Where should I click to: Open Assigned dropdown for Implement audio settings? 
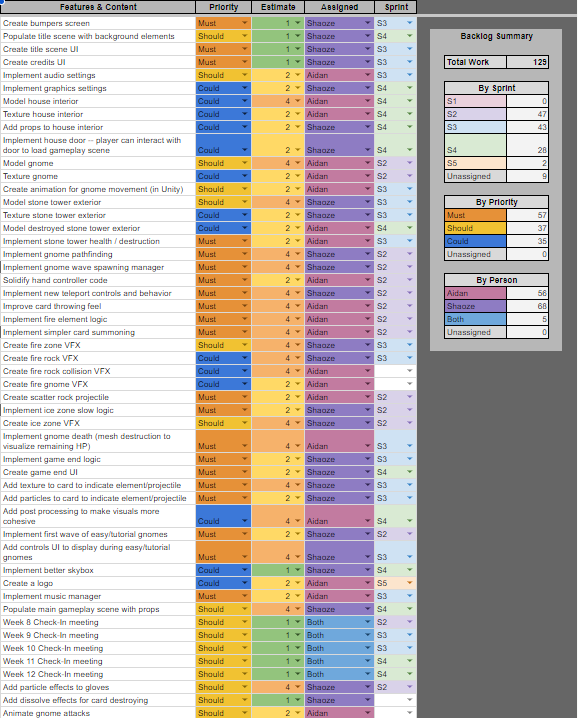point(367,75)
